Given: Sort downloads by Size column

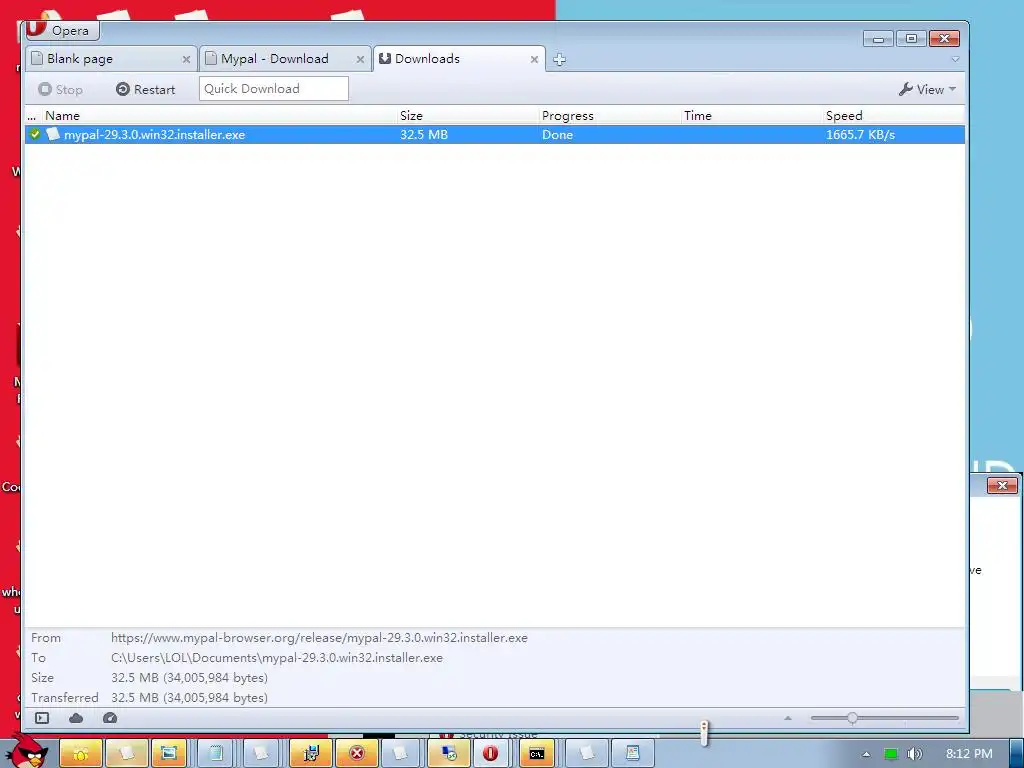Looking at the screenshot, I should 468,116.
